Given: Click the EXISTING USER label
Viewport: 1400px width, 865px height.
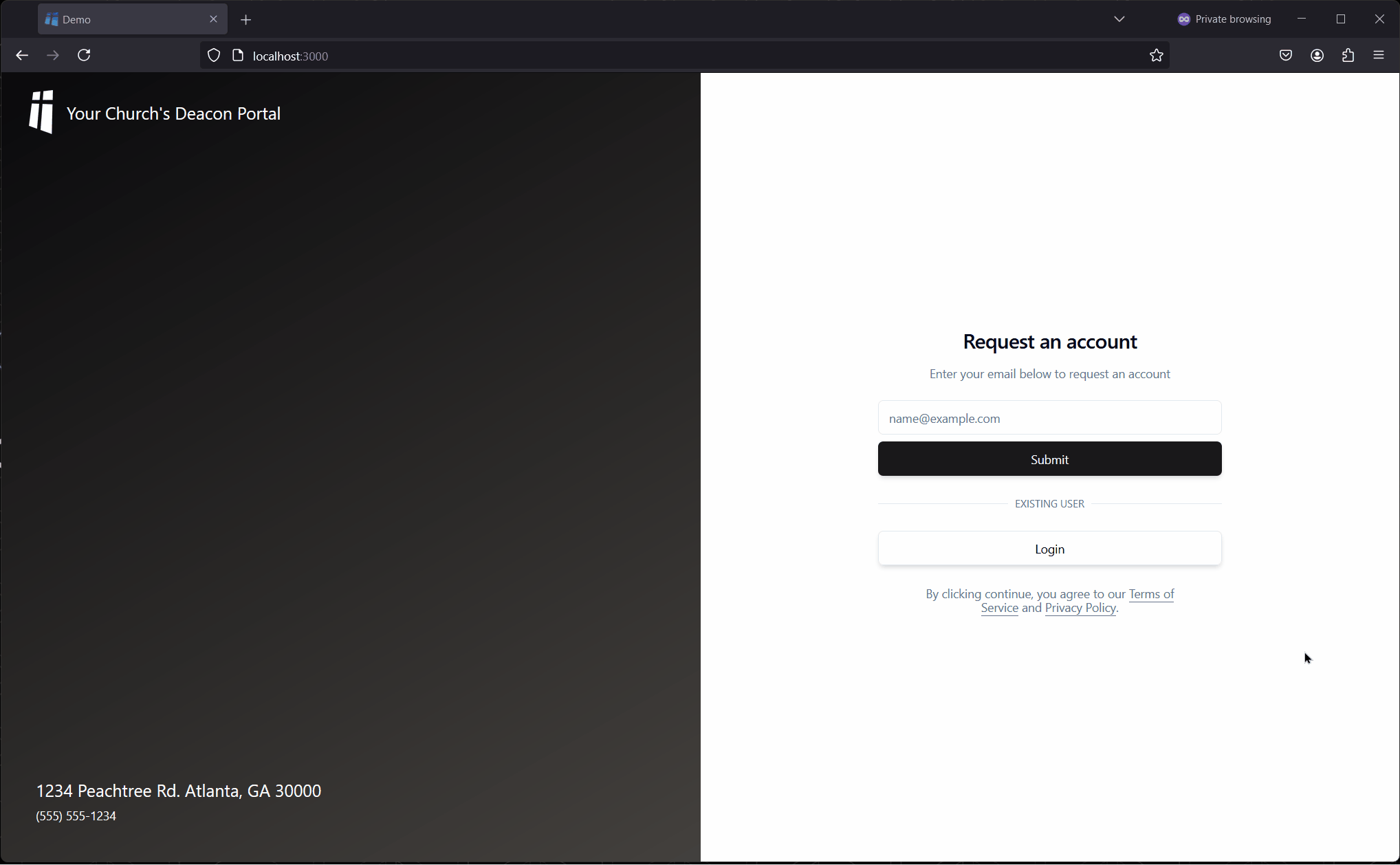Looking at the screenshot, I should point(1050,503).
